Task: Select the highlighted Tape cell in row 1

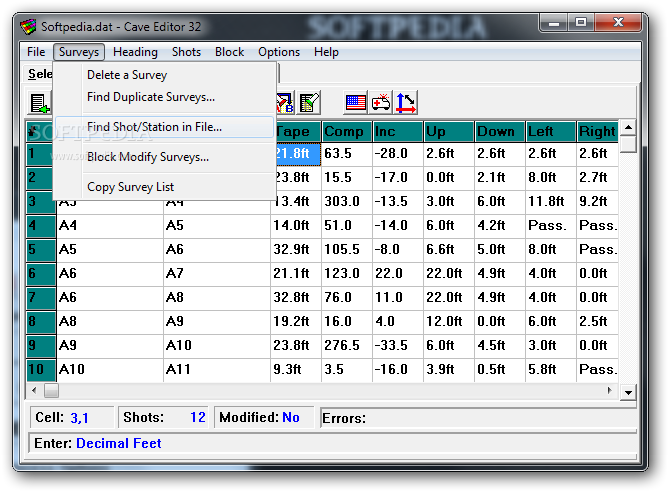Action: click(x=298, y=154)
